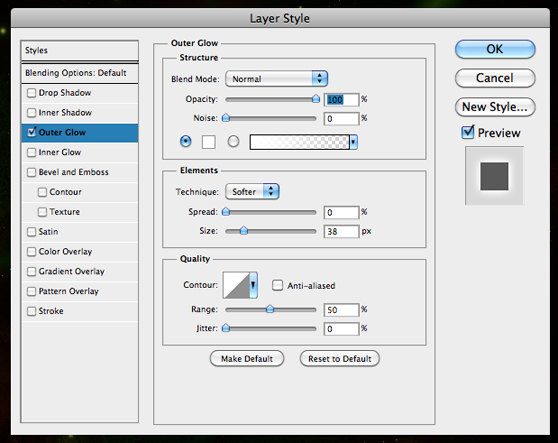Enable the Drop Shadow checkbox

click(32, 93)
